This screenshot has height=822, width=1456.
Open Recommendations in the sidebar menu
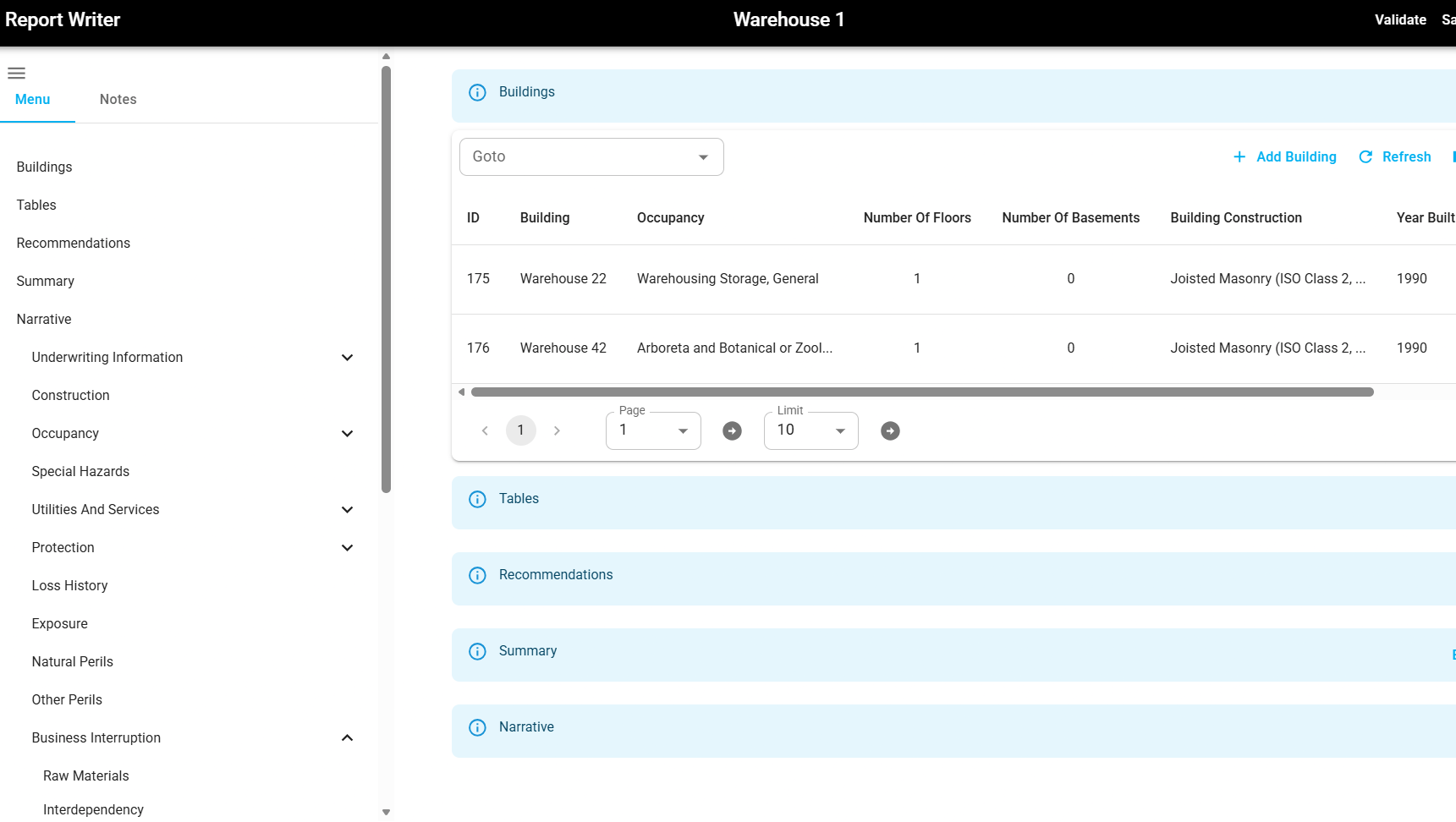point(74,244)
